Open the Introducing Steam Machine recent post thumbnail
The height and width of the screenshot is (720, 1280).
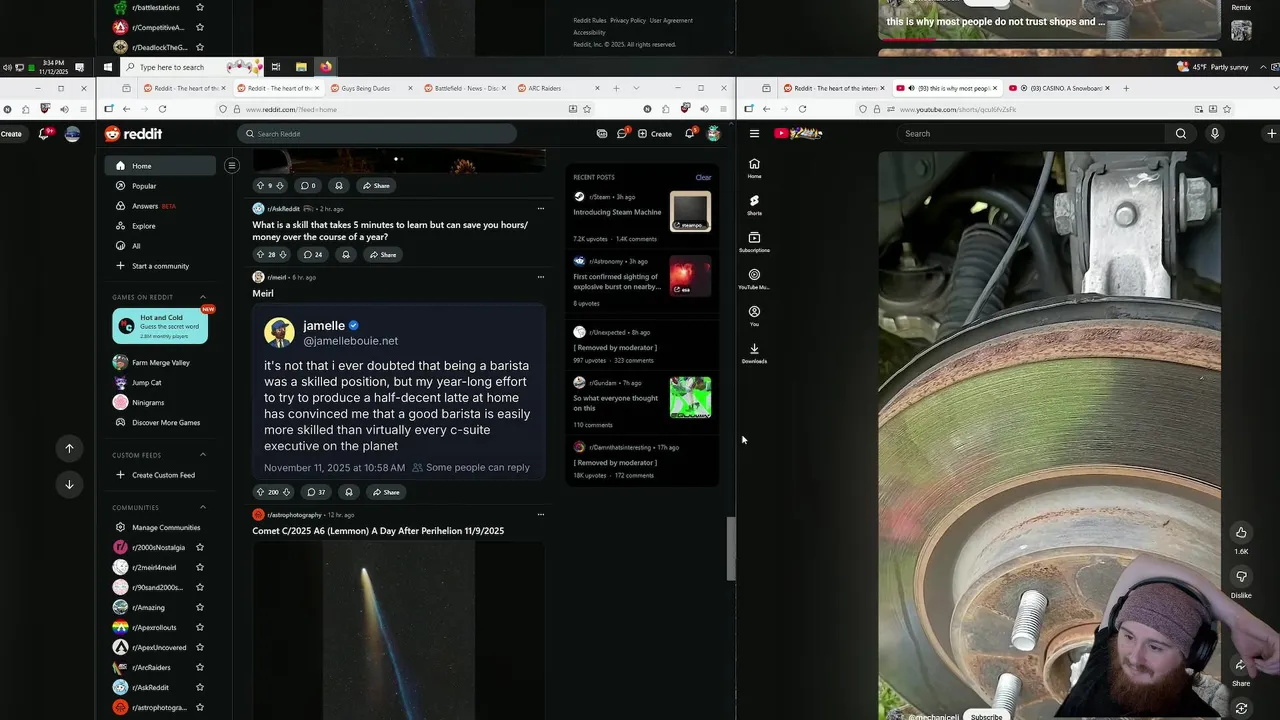[x=690, y=212]
